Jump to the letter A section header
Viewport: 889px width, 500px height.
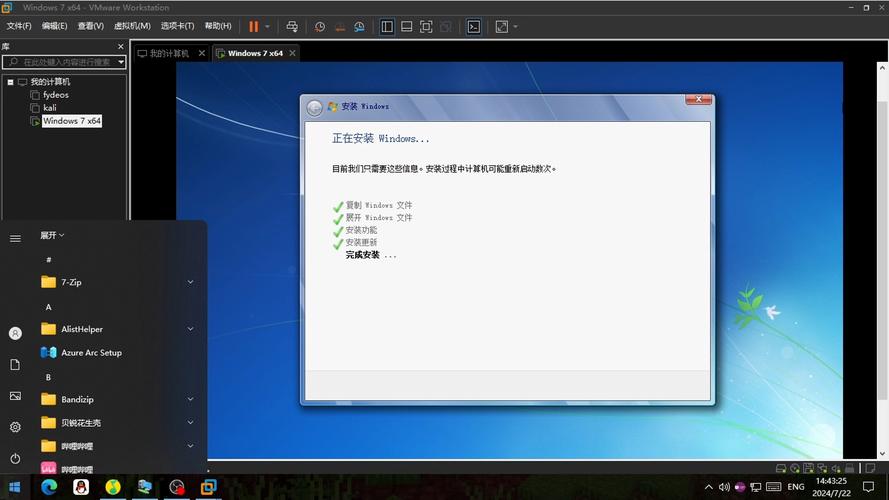click(49, 307)
